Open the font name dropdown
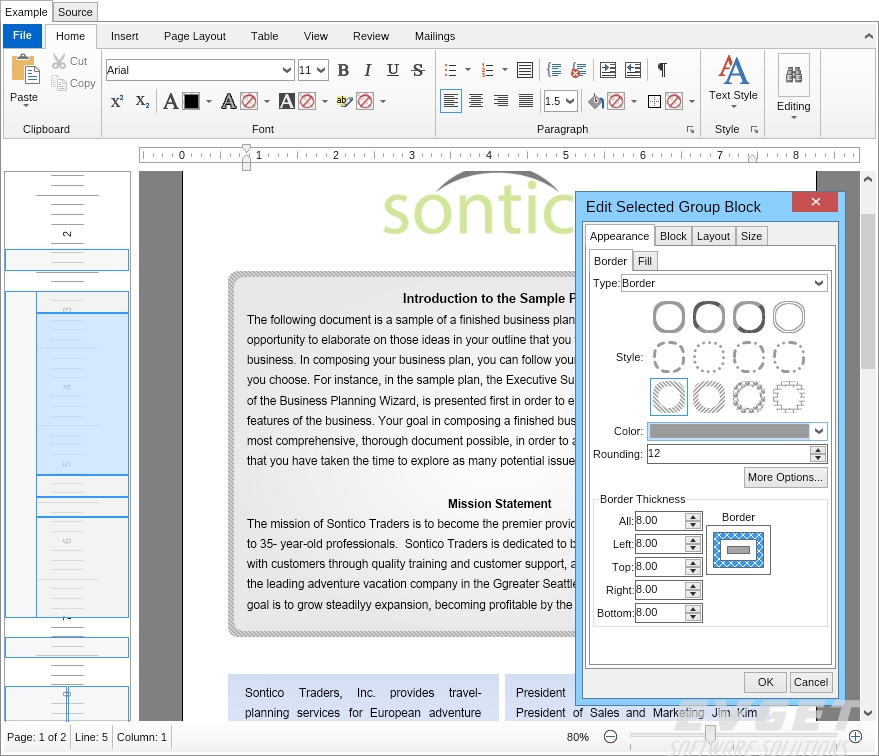The width and height of the screenshot is (879, 756). [286, 70]
